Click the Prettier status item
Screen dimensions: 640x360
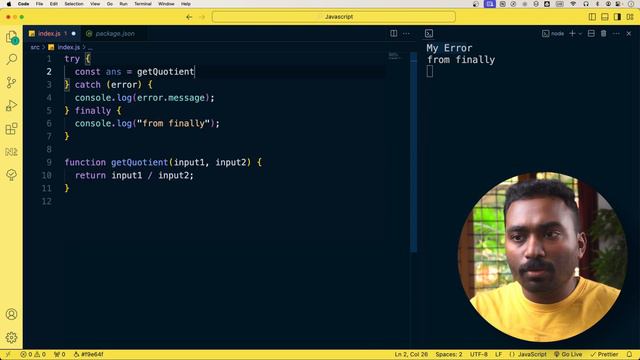click(x=604, y=354)
